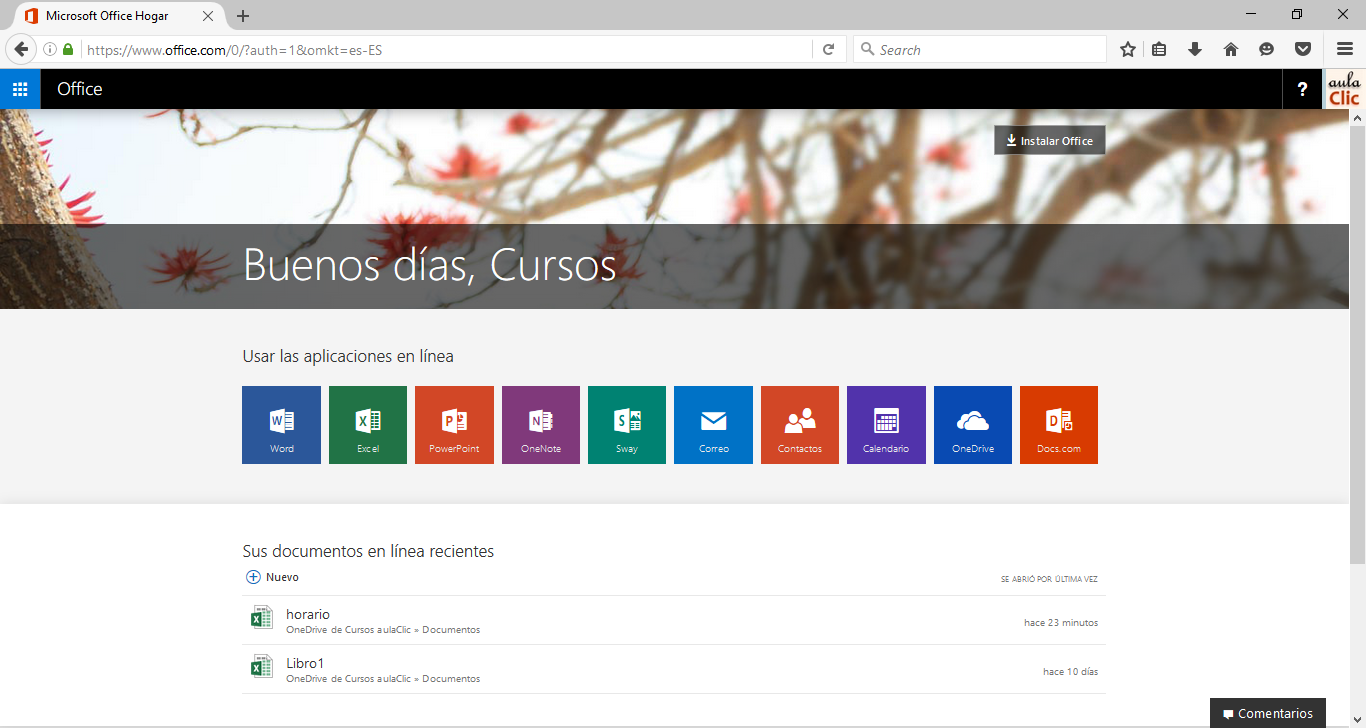
Task: Open the Sway app tile
Action: pos(627,425)
